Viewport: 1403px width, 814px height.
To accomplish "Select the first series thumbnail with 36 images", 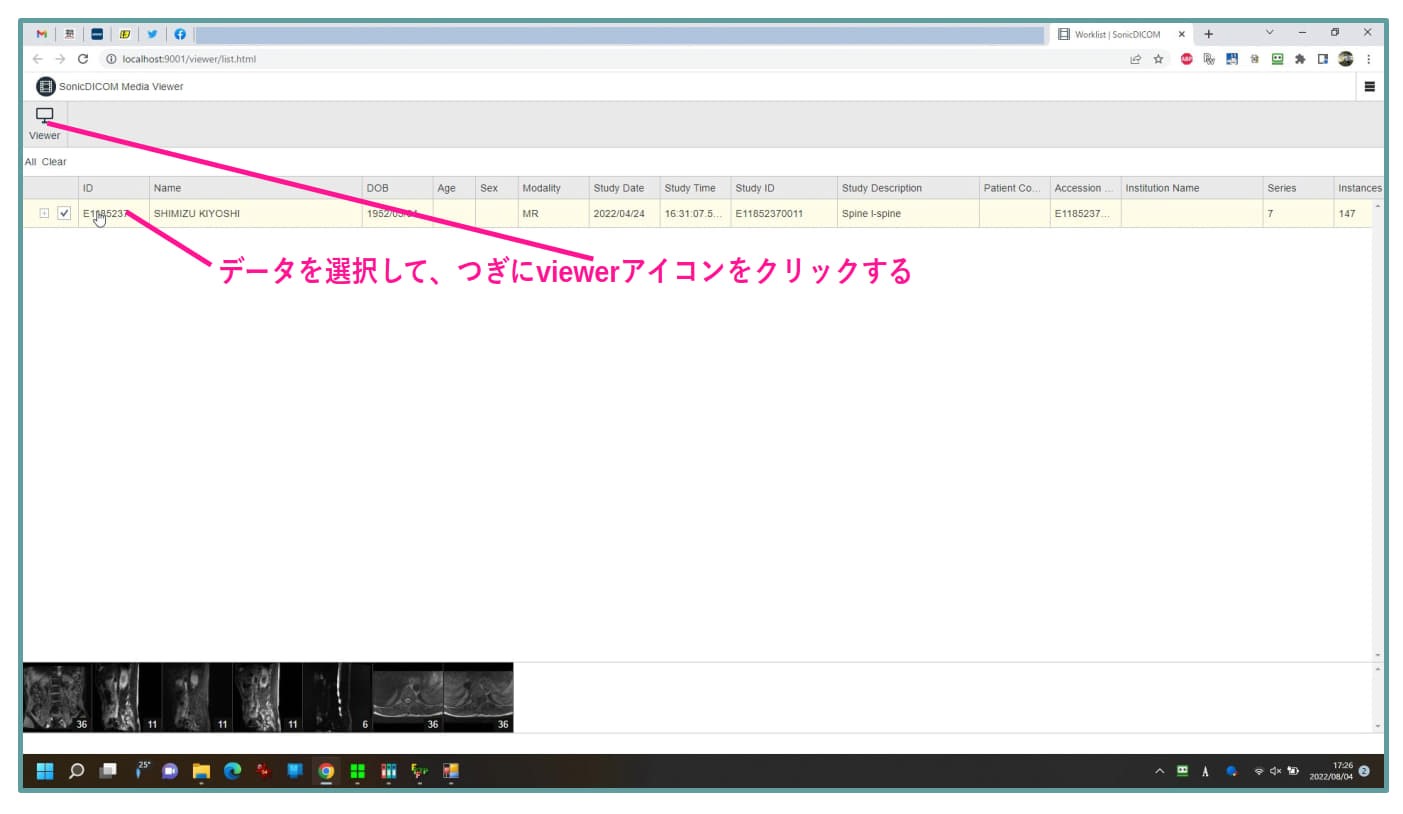I will (57, 697).
